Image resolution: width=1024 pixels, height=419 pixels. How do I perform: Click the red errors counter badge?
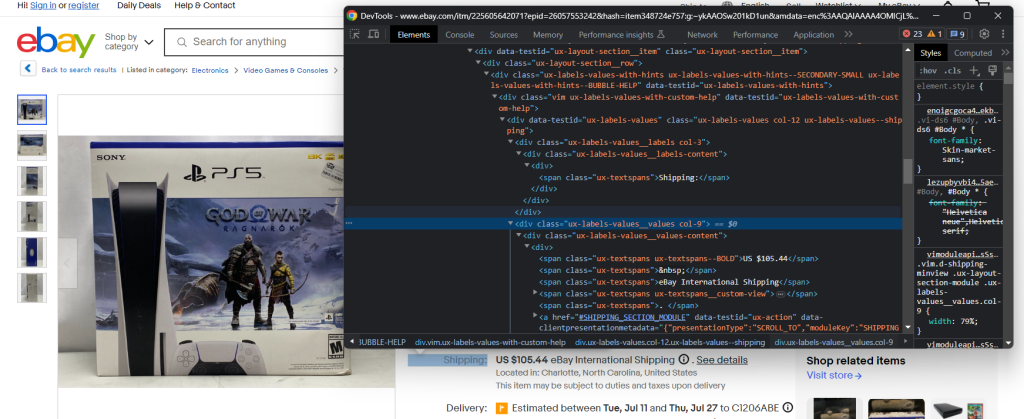click(912, 35)
